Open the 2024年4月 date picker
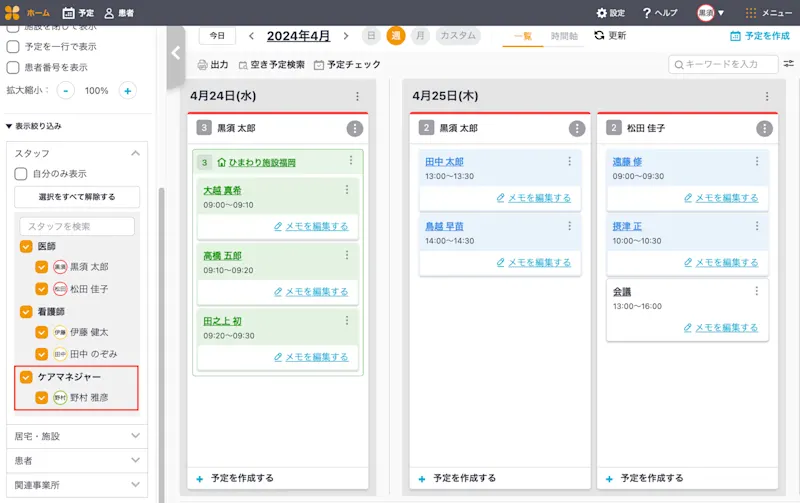Viewport: 800px width, 503px height. click(x=298, y=36)
